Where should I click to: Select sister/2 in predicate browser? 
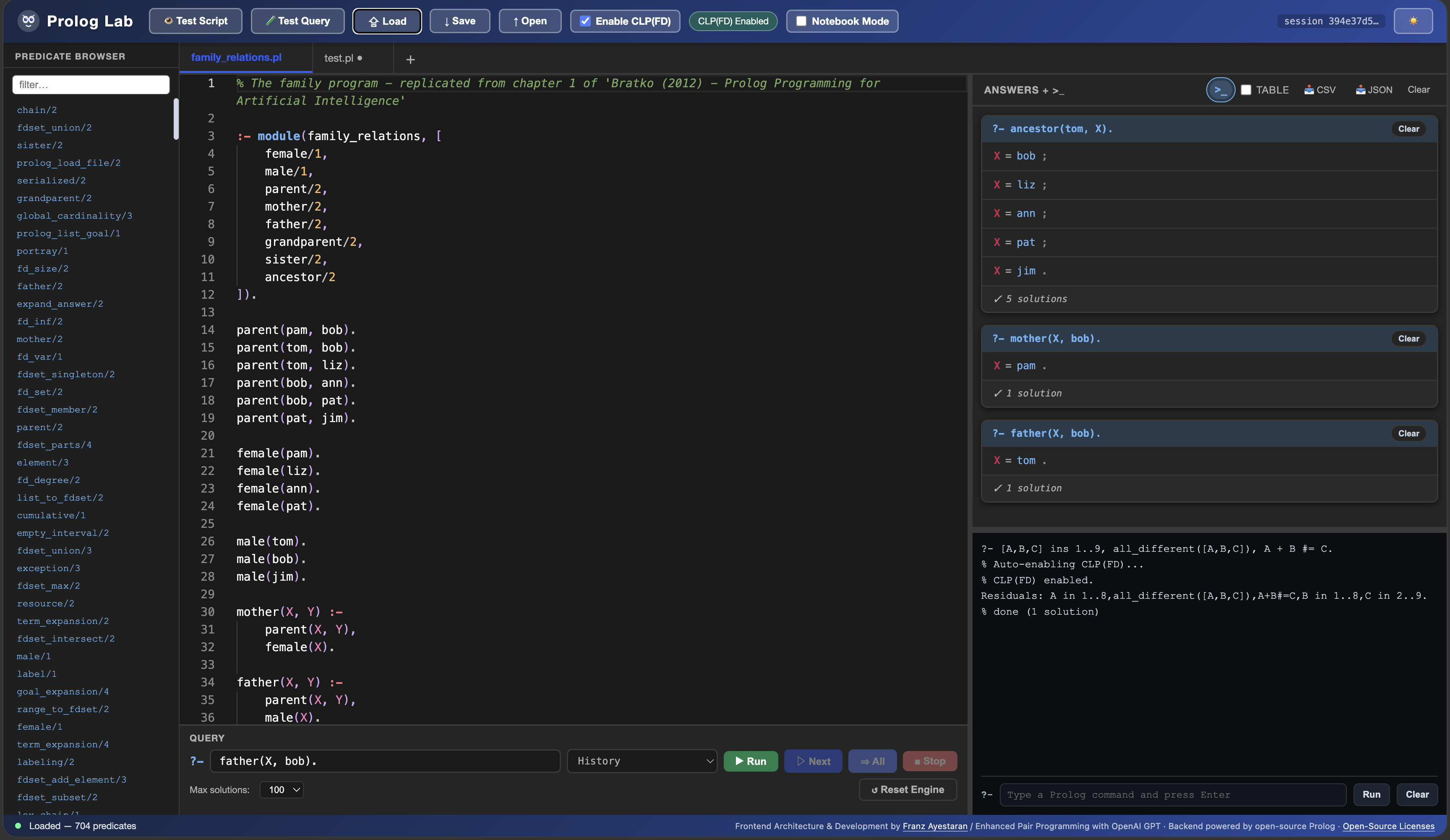pos(40,145)
